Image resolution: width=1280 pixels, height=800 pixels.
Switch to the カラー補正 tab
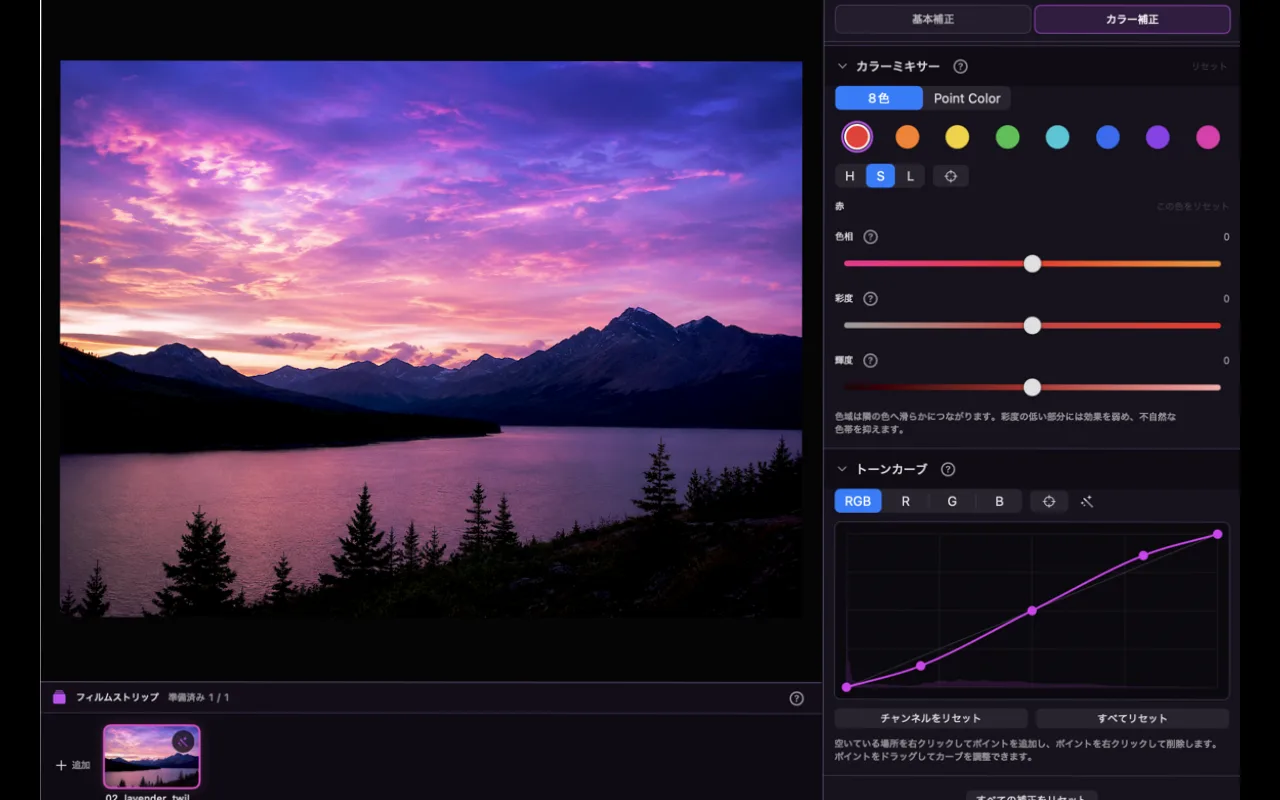click(x=1132, y=19)
